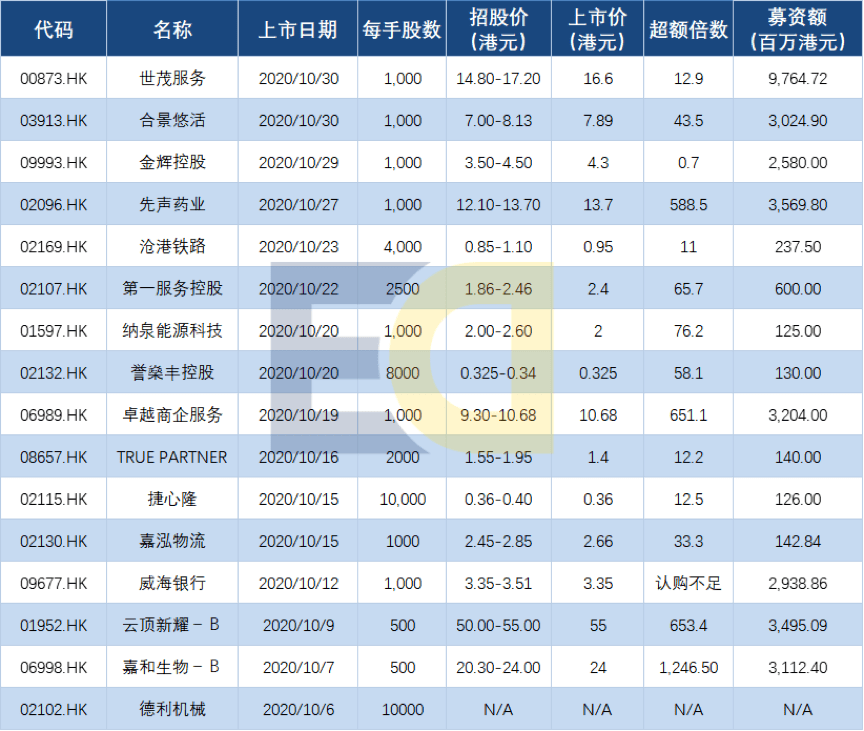Click oversubscription value 76.2

point(689,331)
